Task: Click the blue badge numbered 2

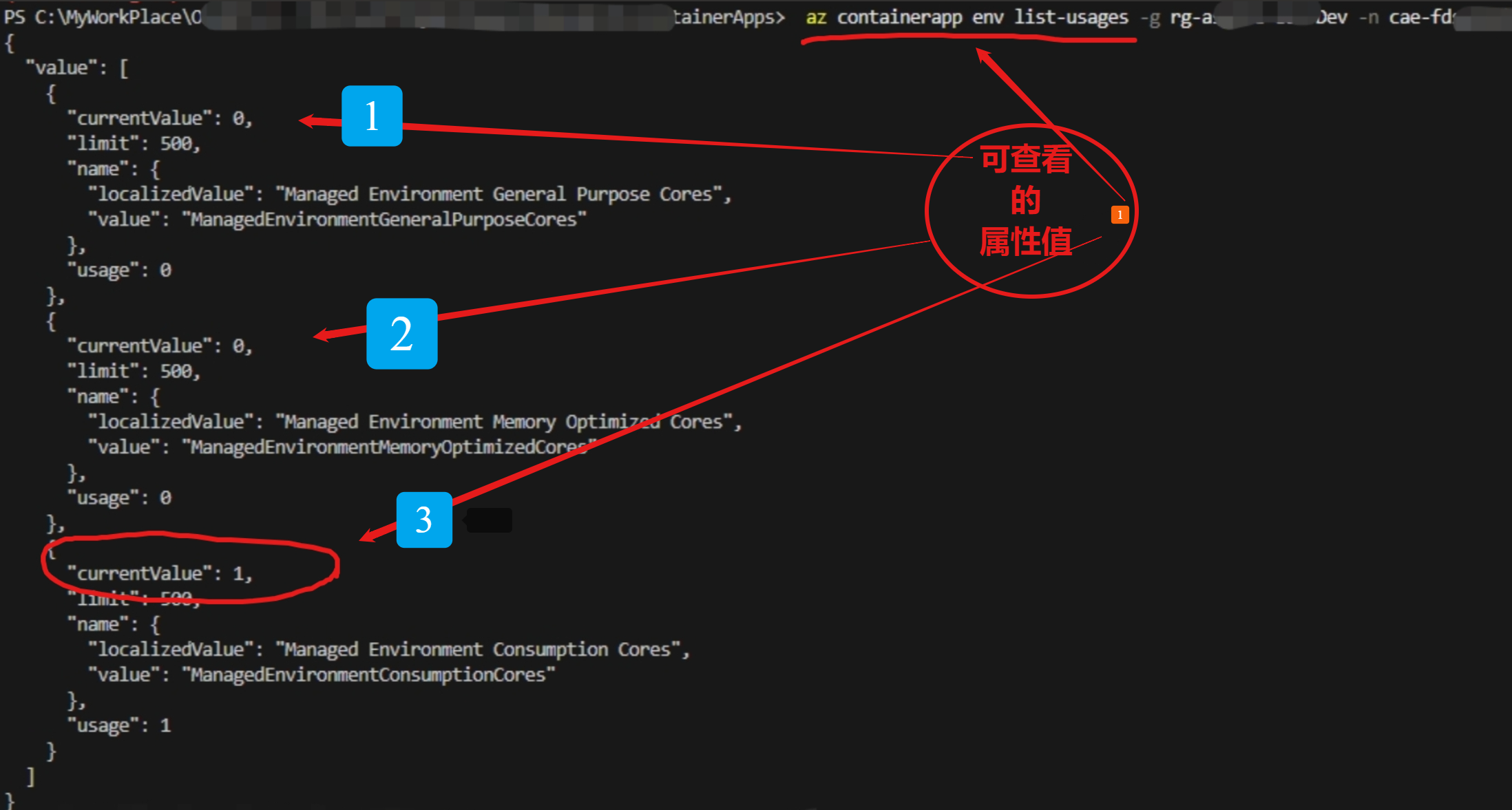Action: click(x=401, y=334)
